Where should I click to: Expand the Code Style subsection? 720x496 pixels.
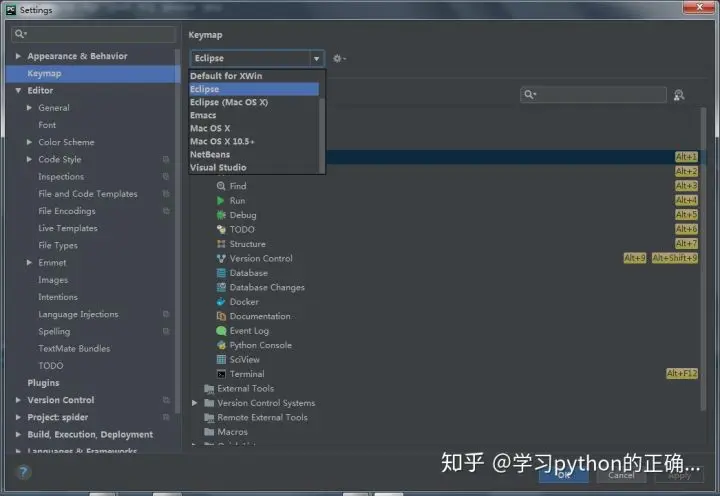click(29, 159)
